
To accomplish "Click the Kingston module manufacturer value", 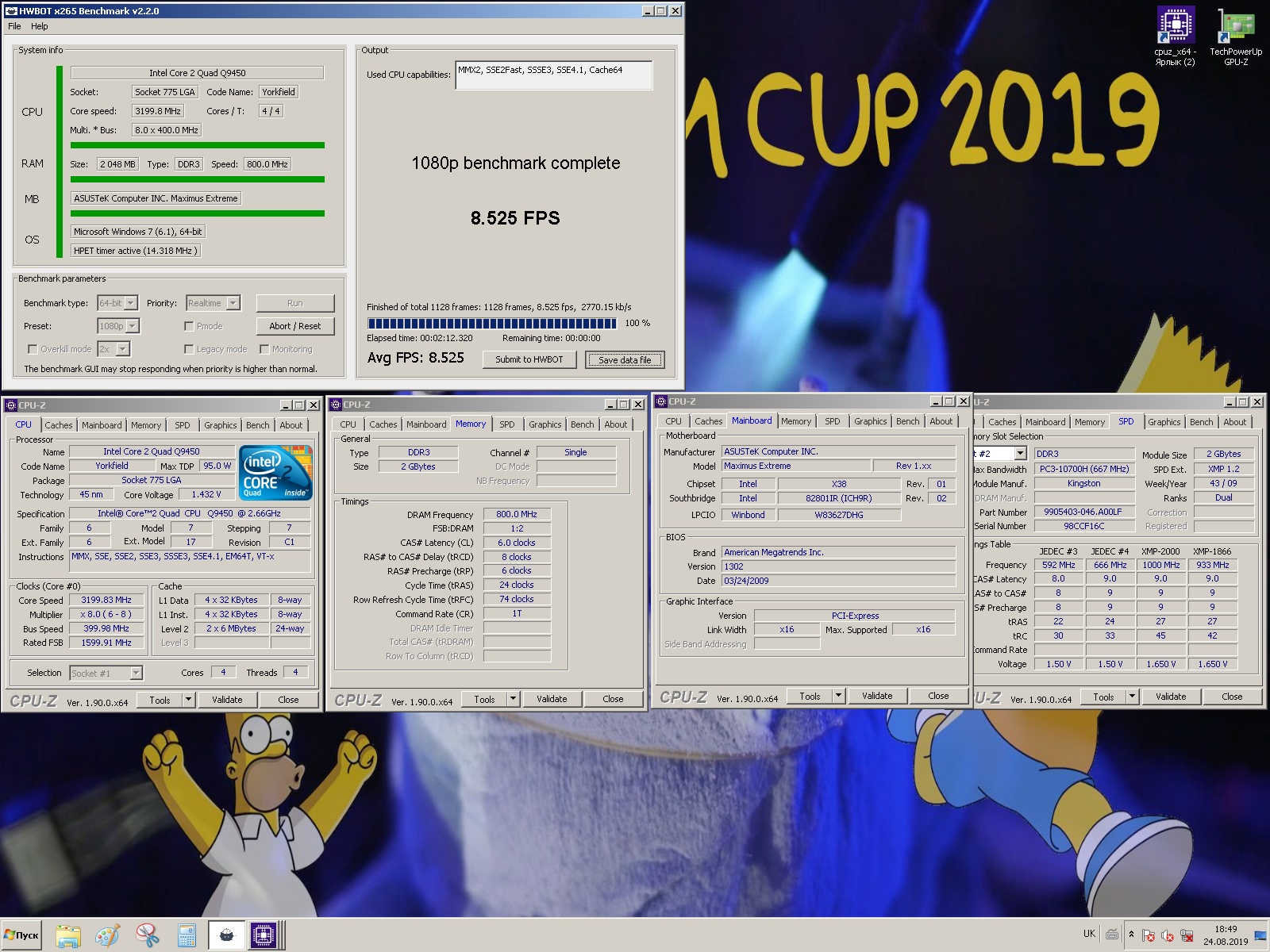I will point(1084,483).
